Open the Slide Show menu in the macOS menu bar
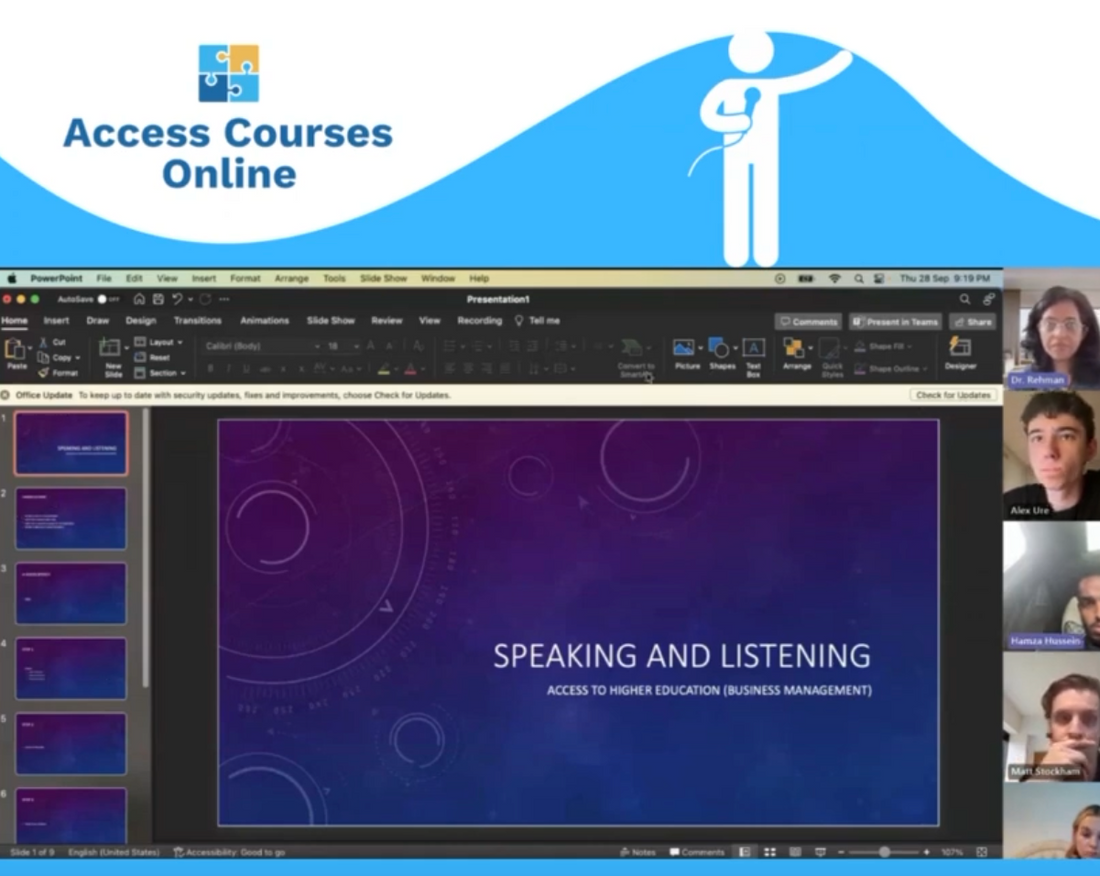The image size is (1100, 876). [x=383, y=278]
